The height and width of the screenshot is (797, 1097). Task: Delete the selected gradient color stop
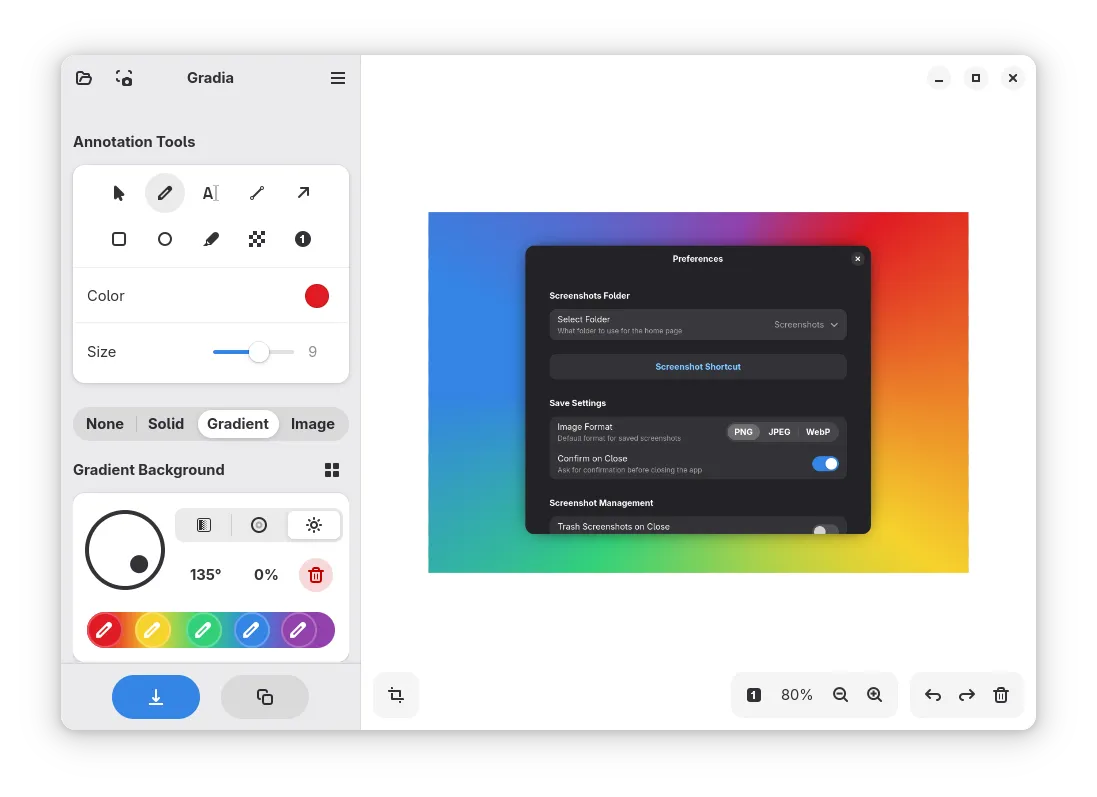316,575
